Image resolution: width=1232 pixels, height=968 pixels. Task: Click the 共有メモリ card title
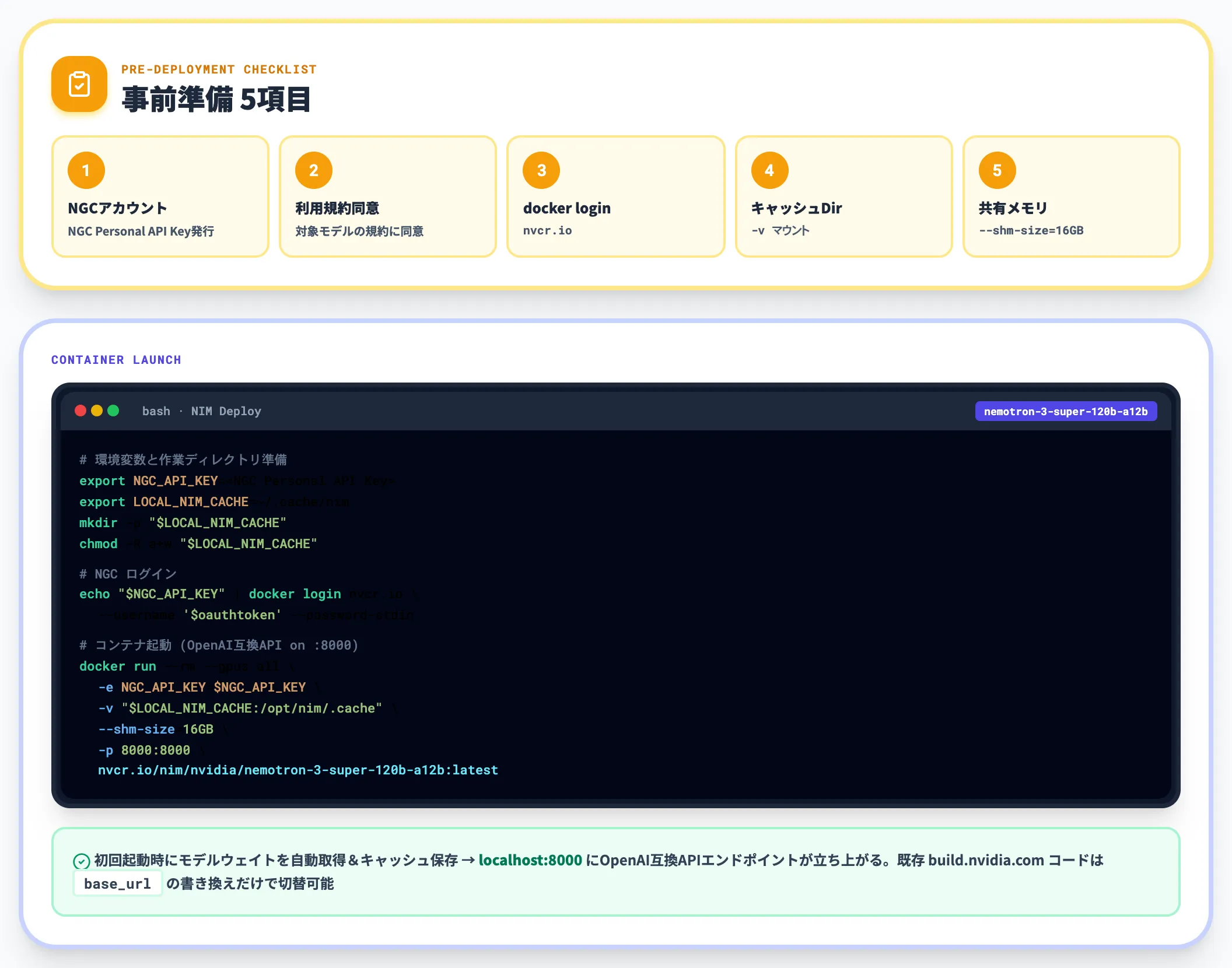click(1013, 208)
